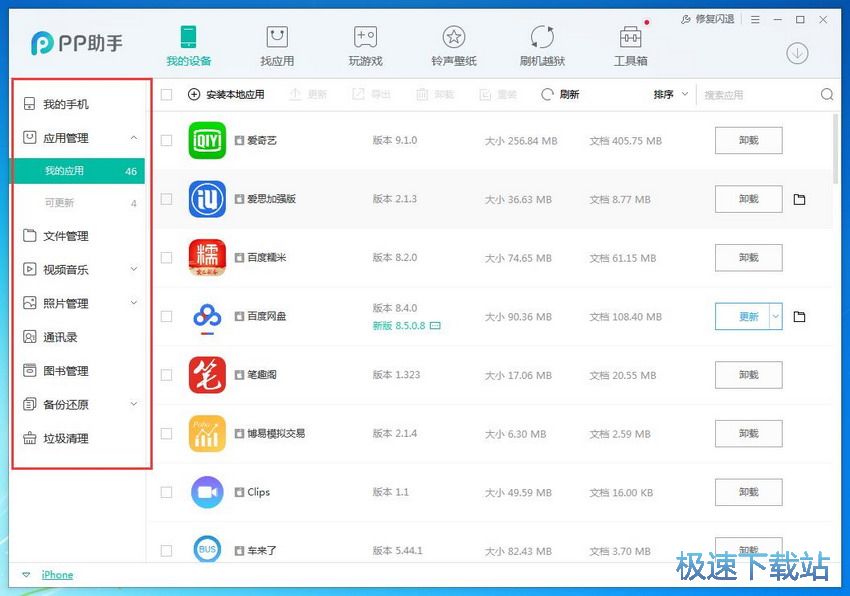Click the 车来了 app icon
The width and height of the screenshot is (850, 596).
(207, 548)
